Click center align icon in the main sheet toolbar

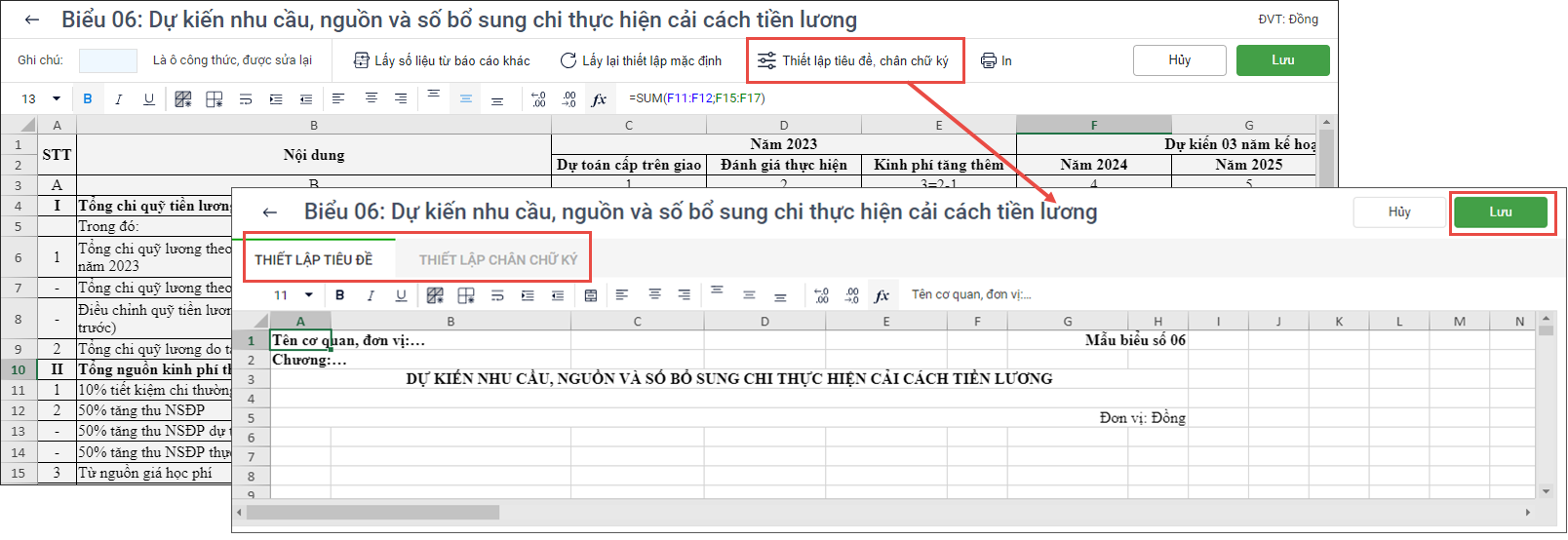(371, 98)
